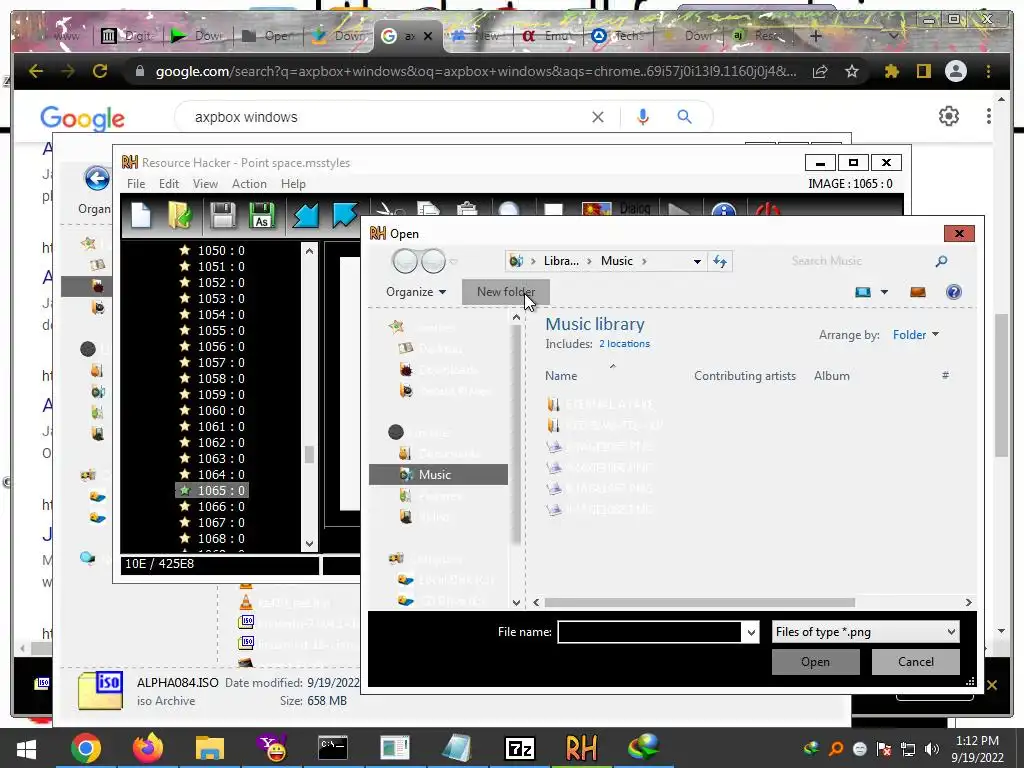Screen dimensions: 1024x768
Task: Expand the Chrome tab search chevron
Action: click(893, 36)
